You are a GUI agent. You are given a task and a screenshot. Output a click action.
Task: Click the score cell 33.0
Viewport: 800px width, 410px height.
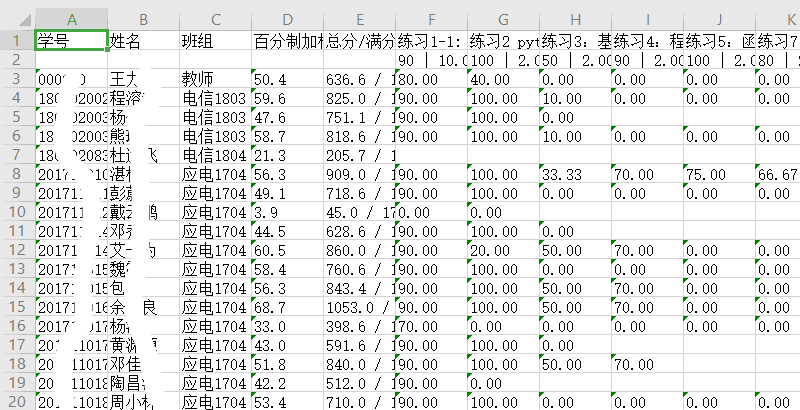click(287, 326)
